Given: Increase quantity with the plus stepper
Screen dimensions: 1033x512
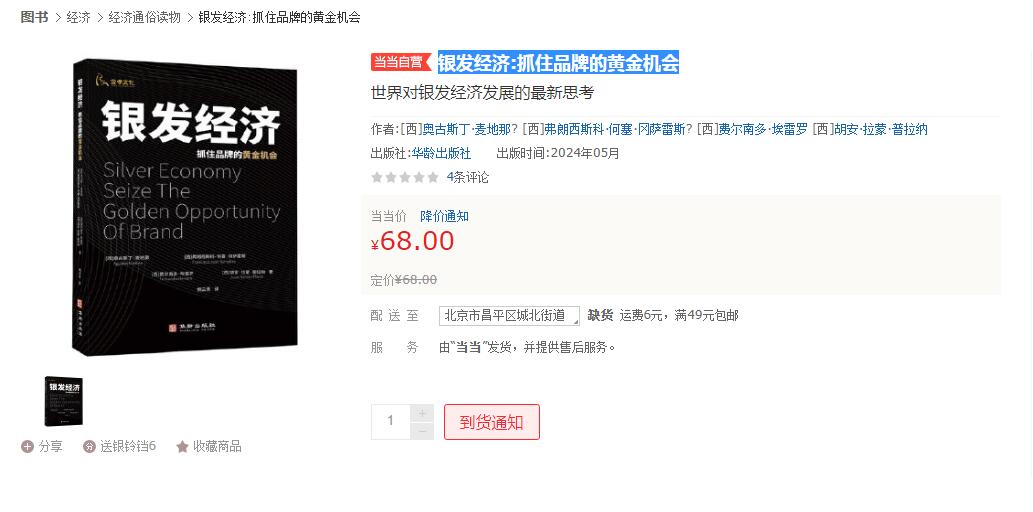Looking at the screenshot, I should (422, 413).
